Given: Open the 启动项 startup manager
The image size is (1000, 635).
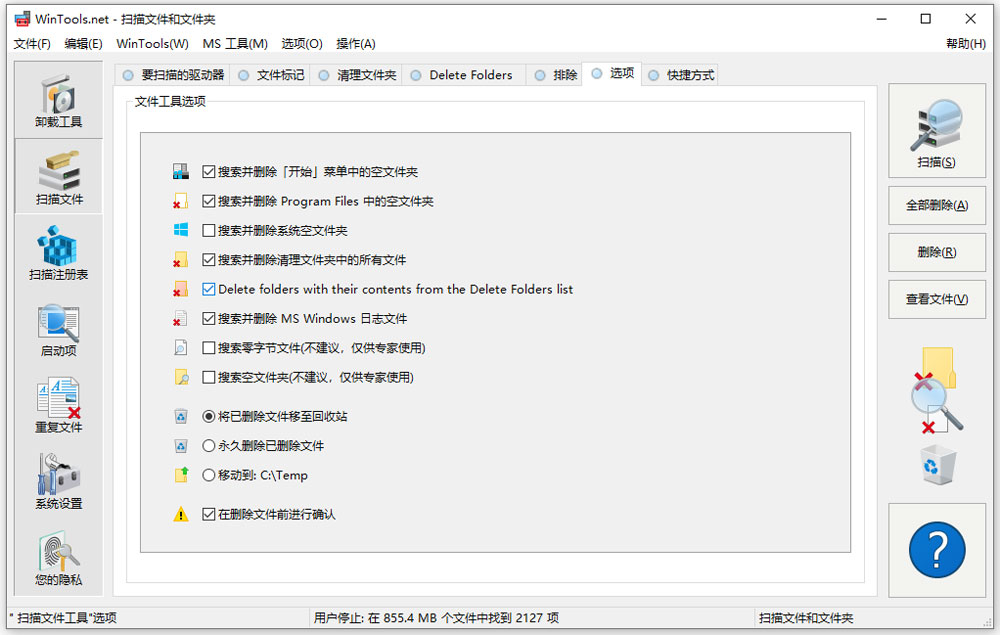Looking at the screenshot, I should click(59, 330).
